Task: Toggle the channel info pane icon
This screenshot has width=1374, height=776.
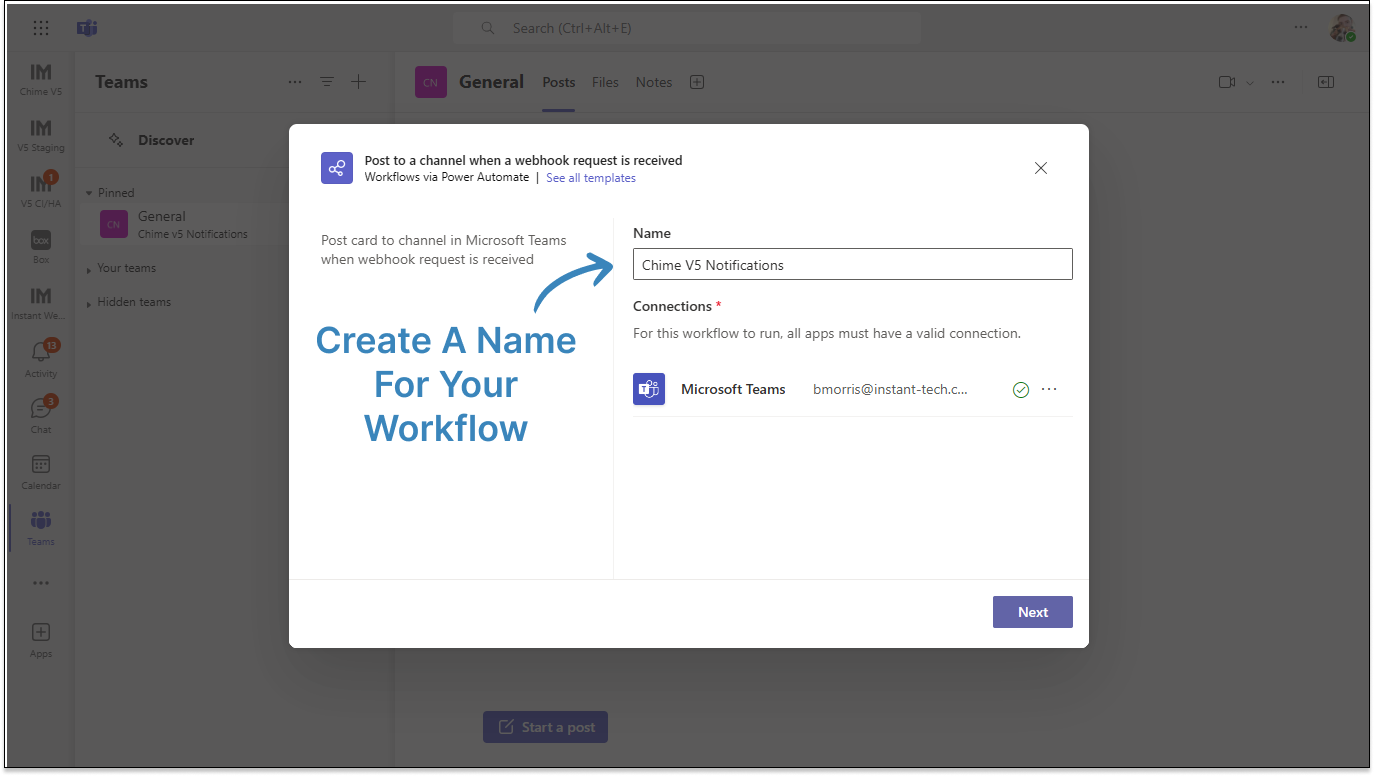Action: point(1326,82)
